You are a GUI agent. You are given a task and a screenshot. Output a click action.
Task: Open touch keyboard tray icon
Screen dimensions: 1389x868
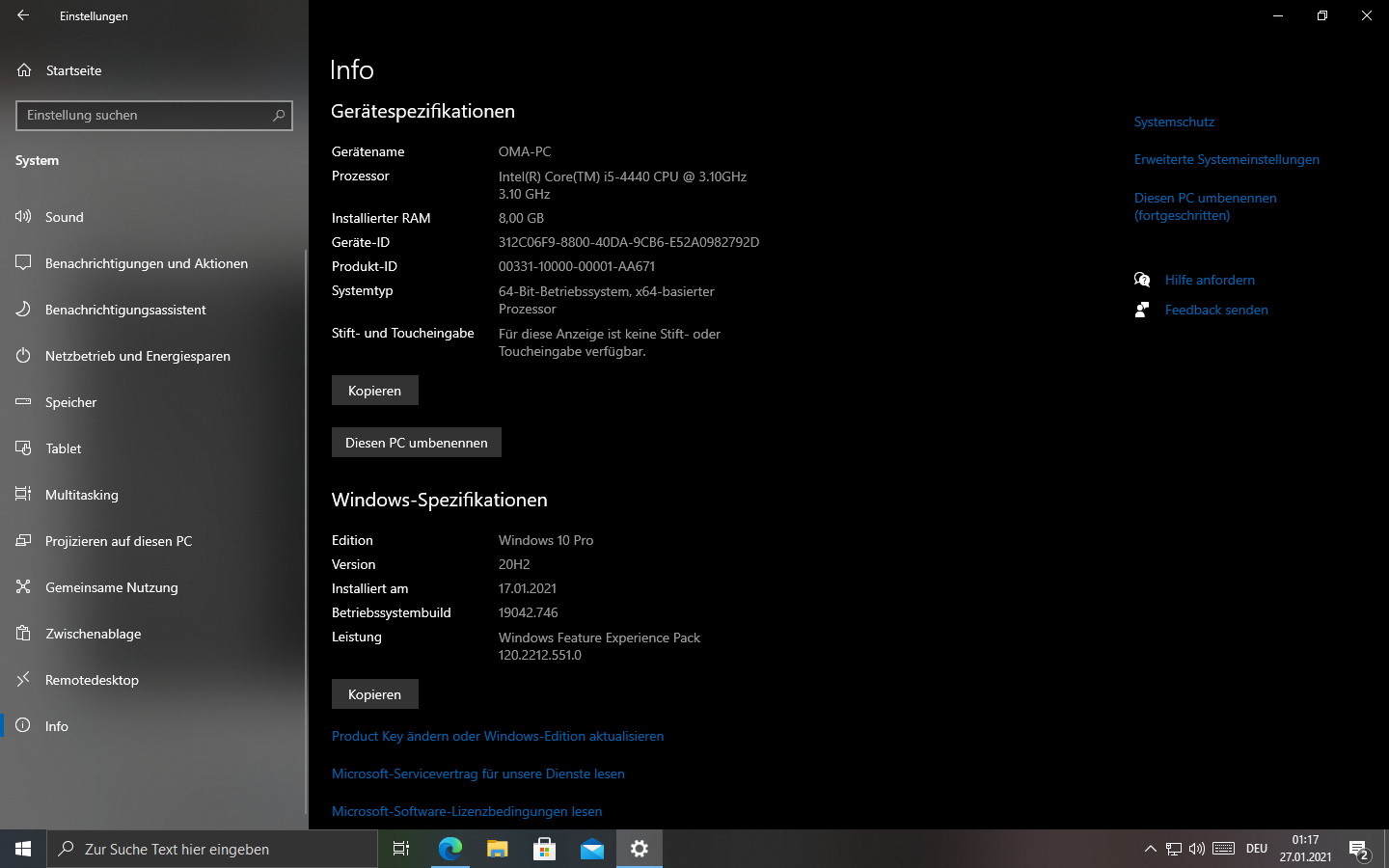[x=1224, y=849]
